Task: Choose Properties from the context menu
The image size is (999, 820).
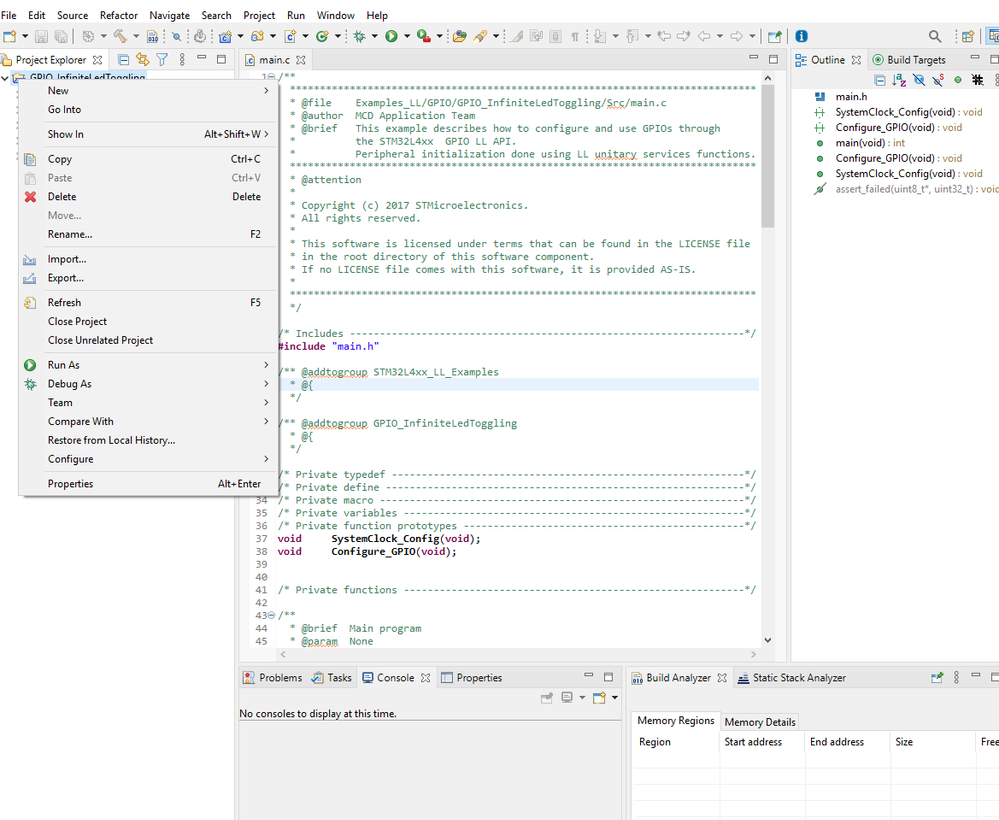Action: coord(70,484)
